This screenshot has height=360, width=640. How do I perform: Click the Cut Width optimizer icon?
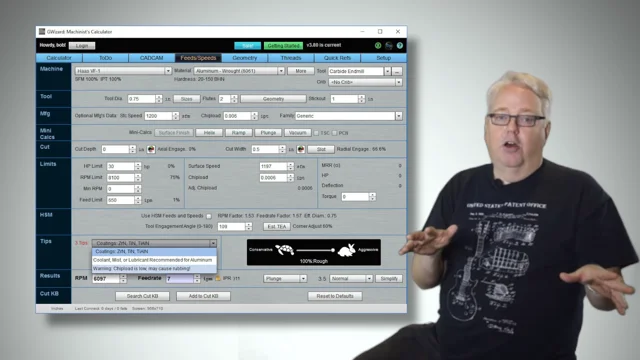(x=301, y=149)
